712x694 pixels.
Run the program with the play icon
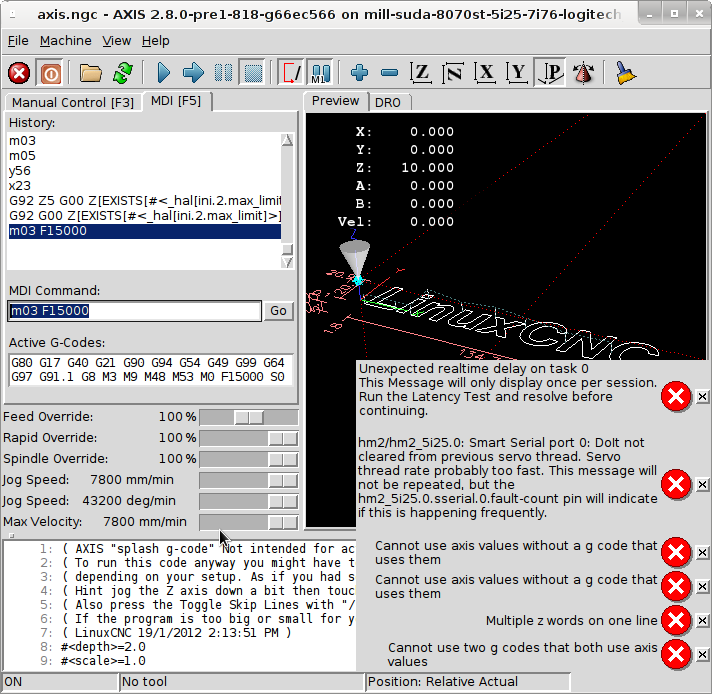click(163, 73)
